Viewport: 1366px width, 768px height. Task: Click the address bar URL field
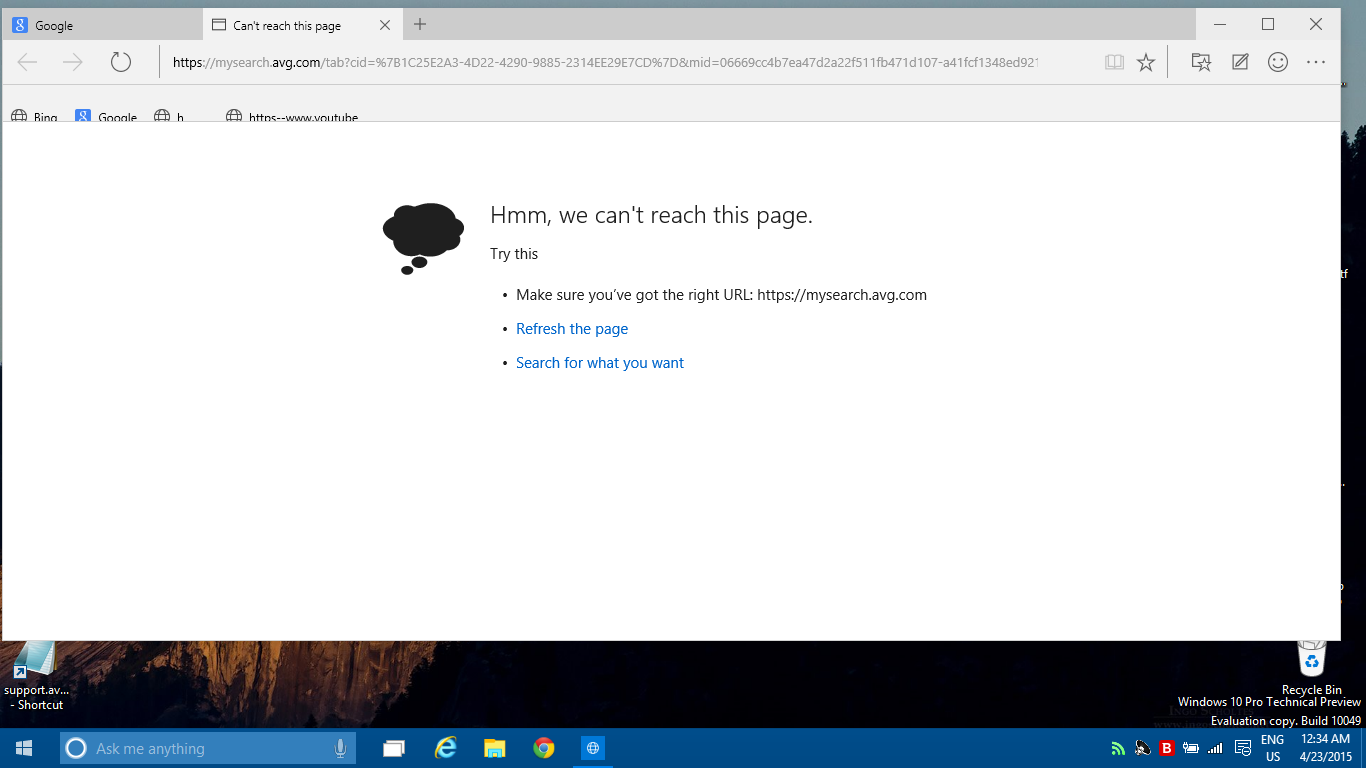click(605, 62)
